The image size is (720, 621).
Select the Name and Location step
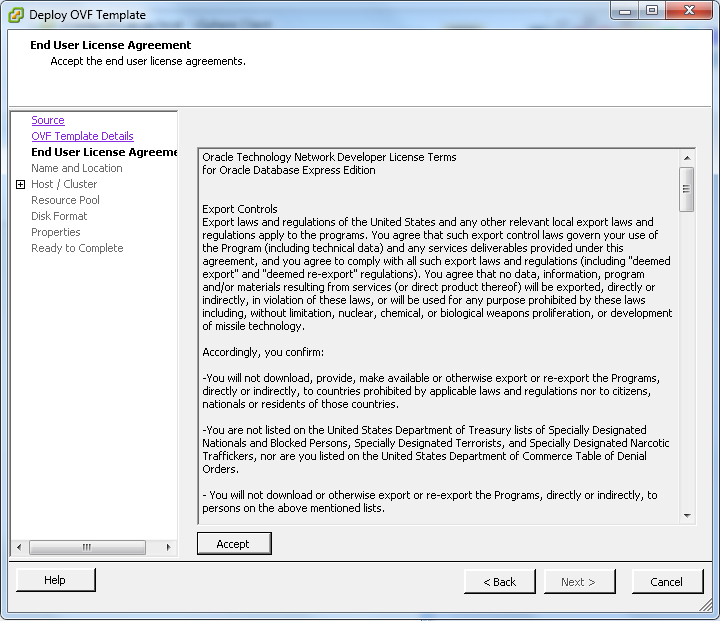pos(77,169)
